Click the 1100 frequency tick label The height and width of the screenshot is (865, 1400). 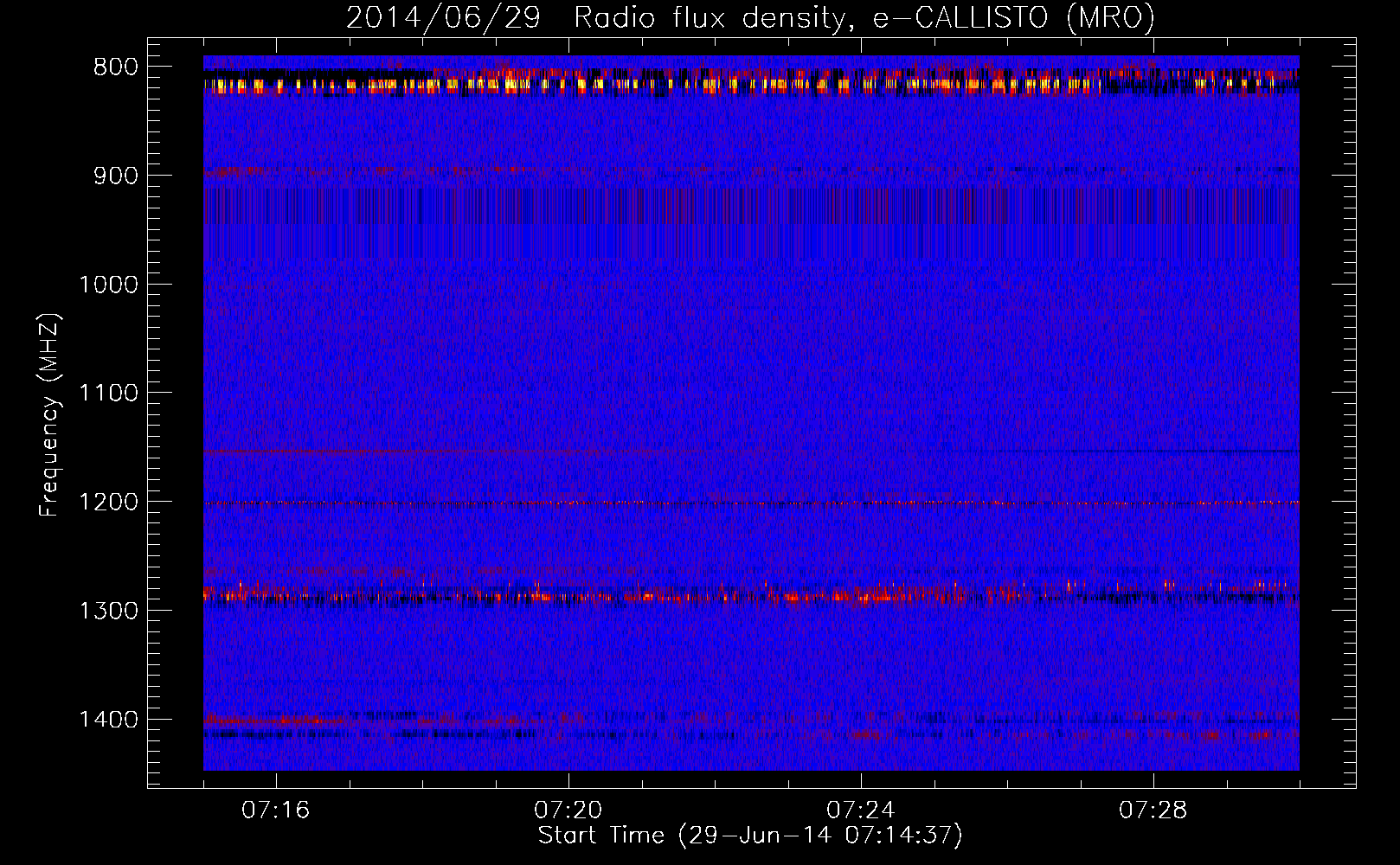(x=108, y=394)
